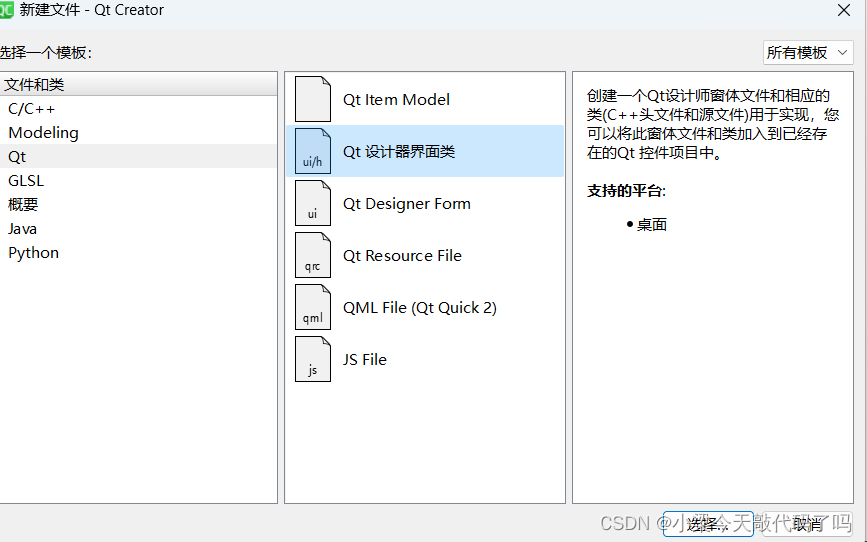Click the 文件和类 header row
This screenshot has width=867, height=542.
[138, 84]
